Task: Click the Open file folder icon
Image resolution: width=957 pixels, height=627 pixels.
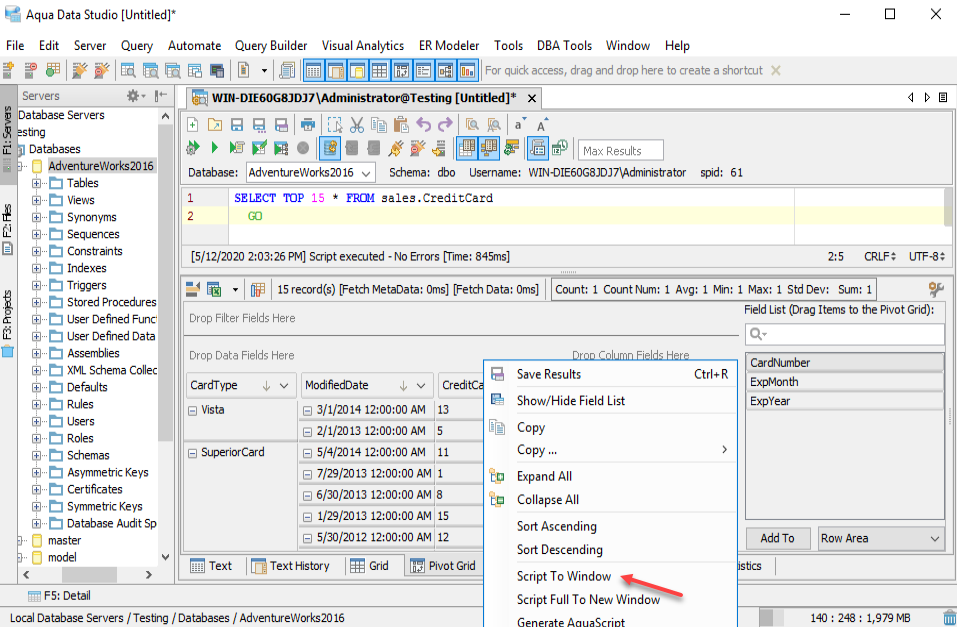Action: [x=215, y=125]
